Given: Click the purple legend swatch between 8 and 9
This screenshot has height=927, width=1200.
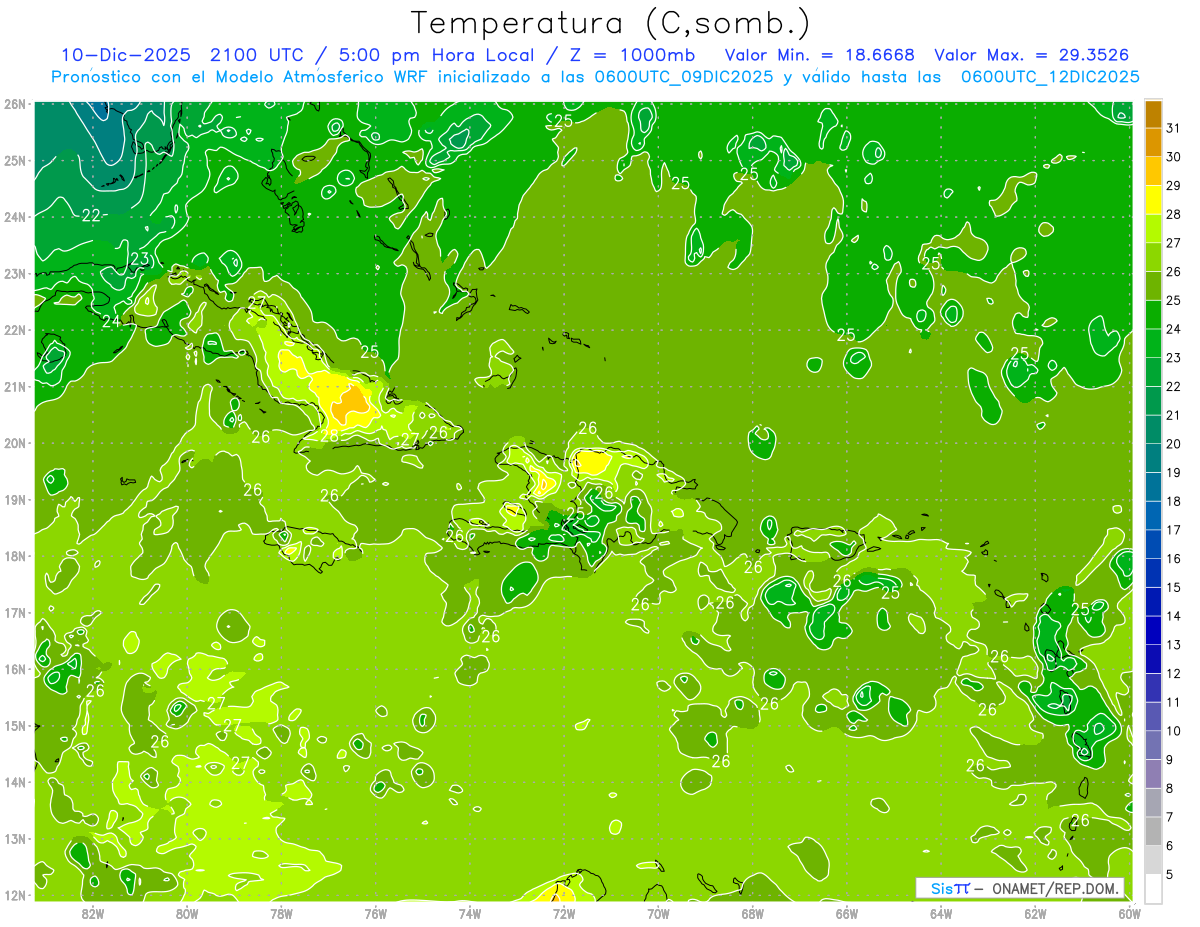Looking at the screenshot, I should [1153, 774].
